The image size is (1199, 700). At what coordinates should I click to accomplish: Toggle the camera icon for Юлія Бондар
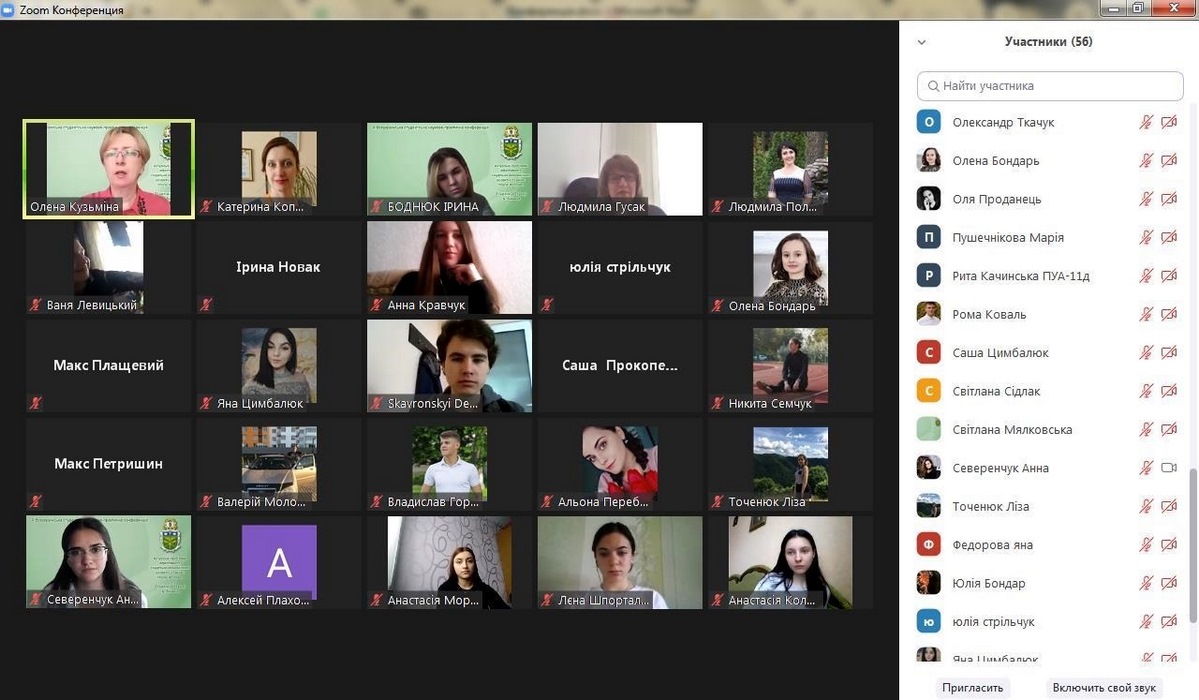click(1168, 583)
